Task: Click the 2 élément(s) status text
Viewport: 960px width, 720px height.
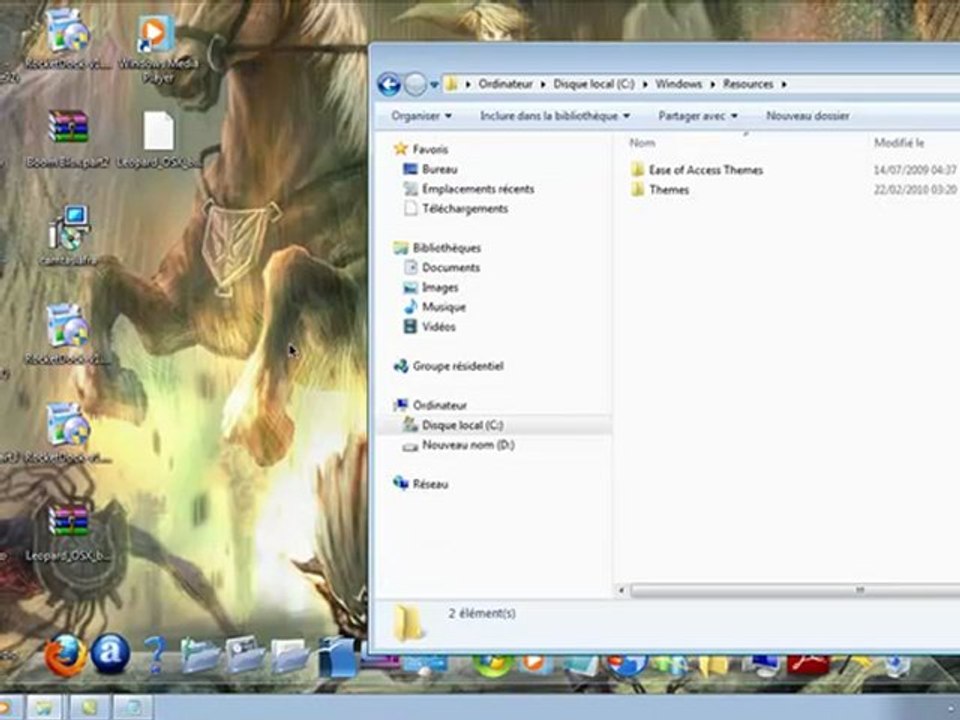Action: point(482,613)
